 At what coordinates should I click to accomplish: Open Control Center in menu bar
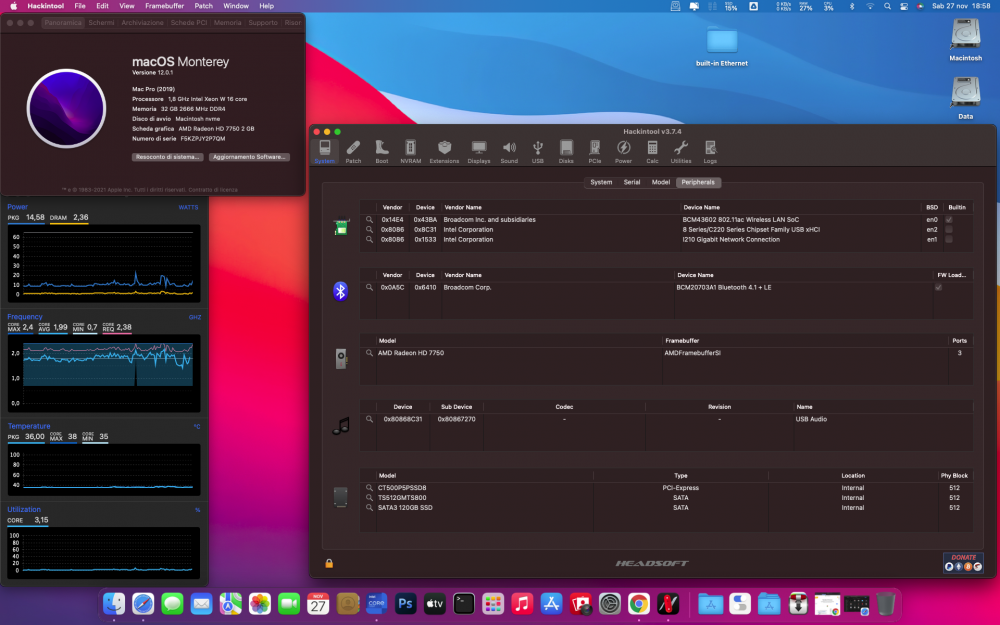click(x=904, y=6)
